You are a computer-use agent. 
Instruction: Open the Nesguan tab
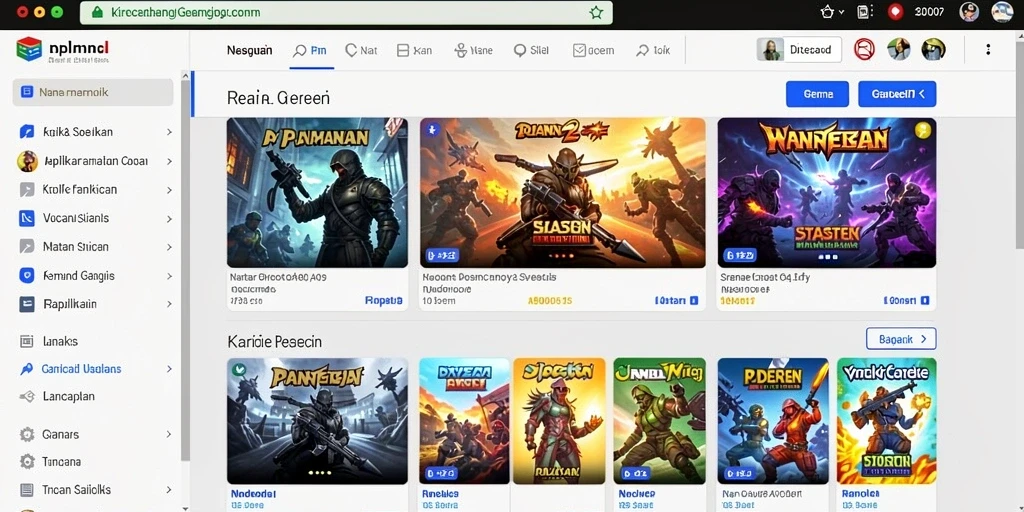click(x=249, y=50)
